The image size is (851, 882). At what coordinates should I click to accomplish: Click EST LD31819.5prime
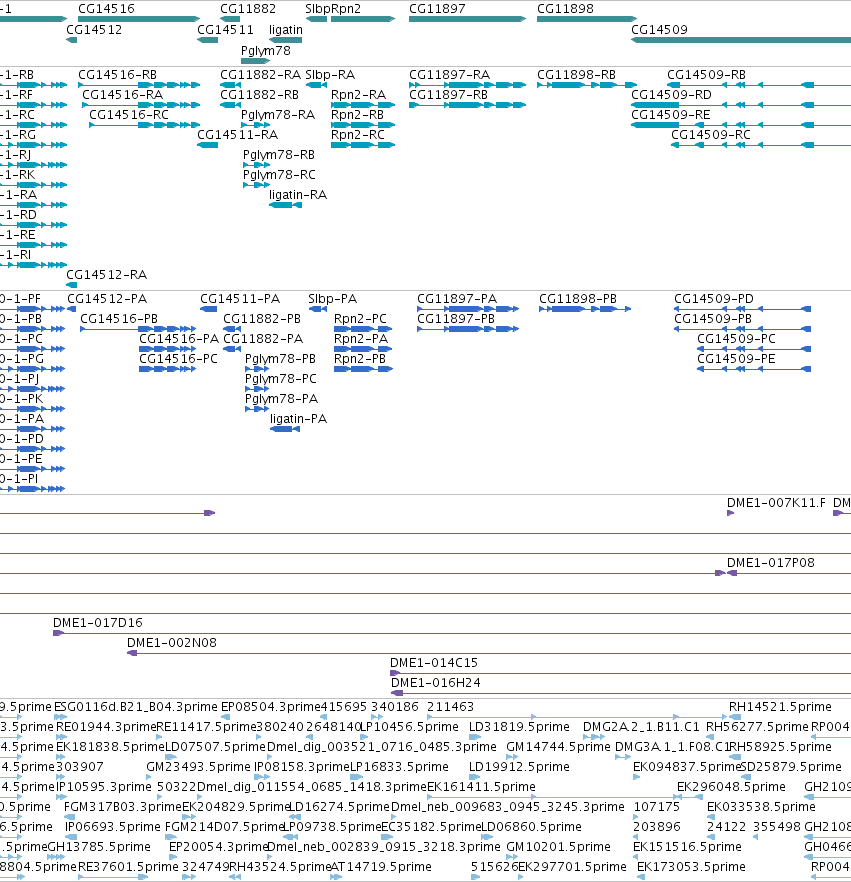[x=519, y=727]
